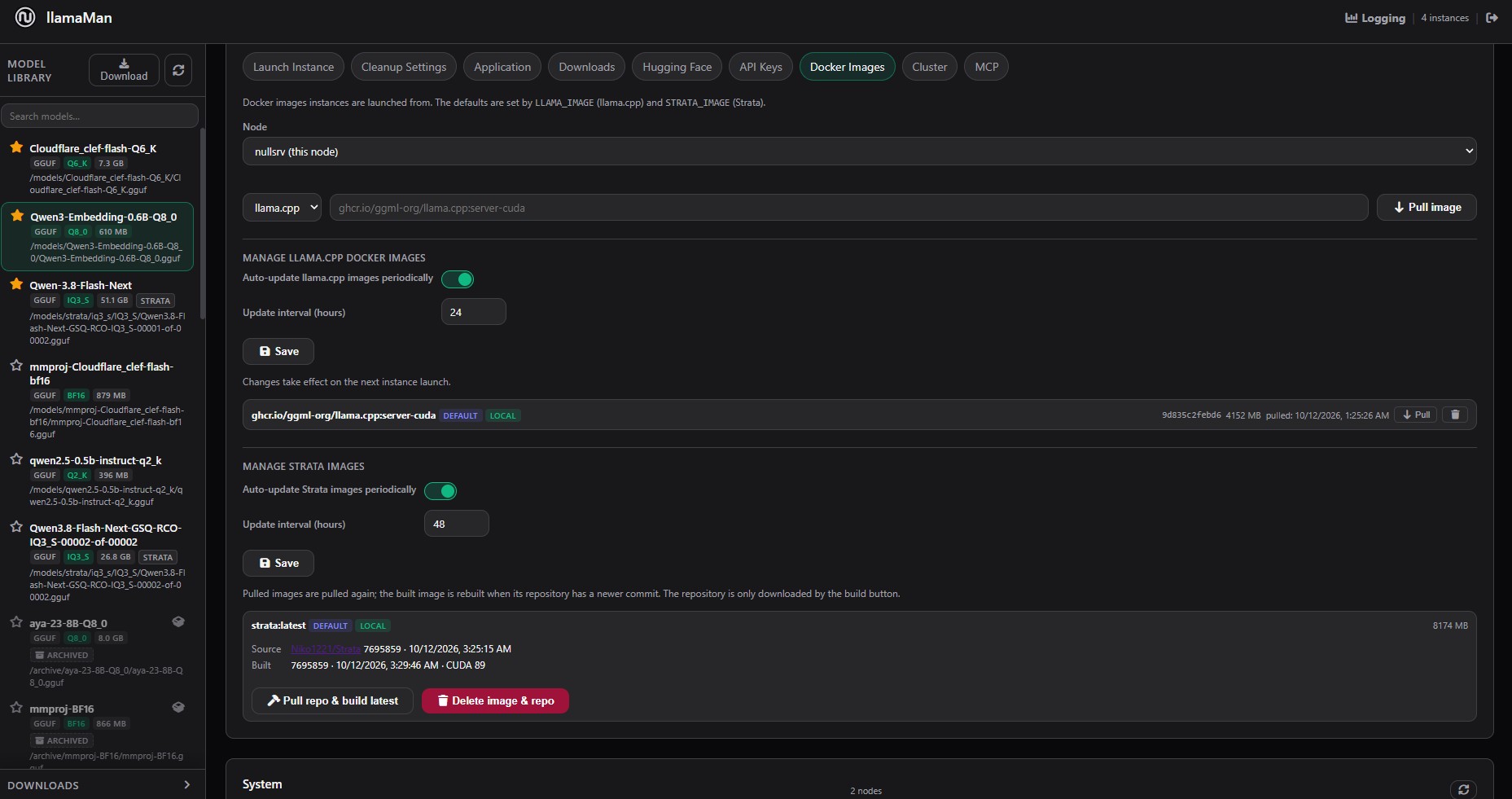Viewport: 1512px width, 799px height.
Task: Open the Strata source repository link
Action: pyautogui.click(x=326, y=649)
